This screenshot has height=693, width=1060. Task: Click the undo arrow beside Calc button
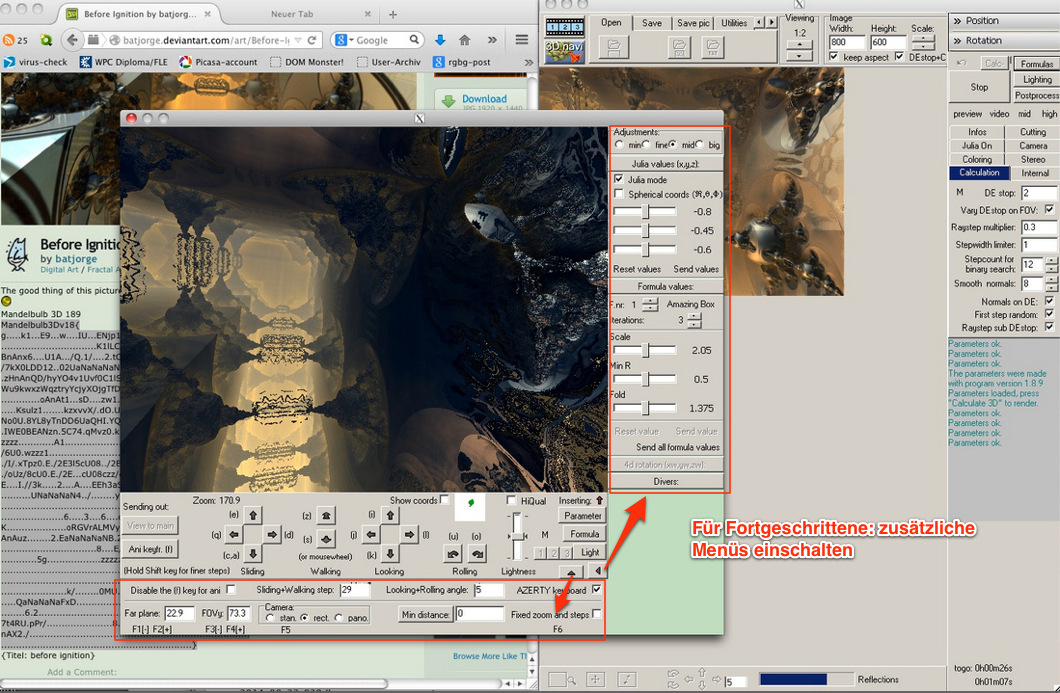(x=962, y=63)
